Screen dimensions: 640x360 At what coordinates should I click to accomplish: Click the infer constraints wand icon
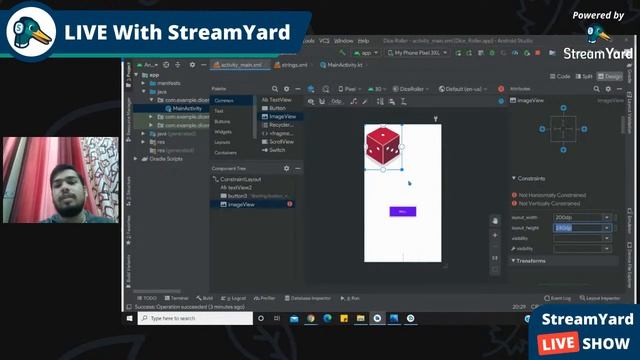(365, 101)
